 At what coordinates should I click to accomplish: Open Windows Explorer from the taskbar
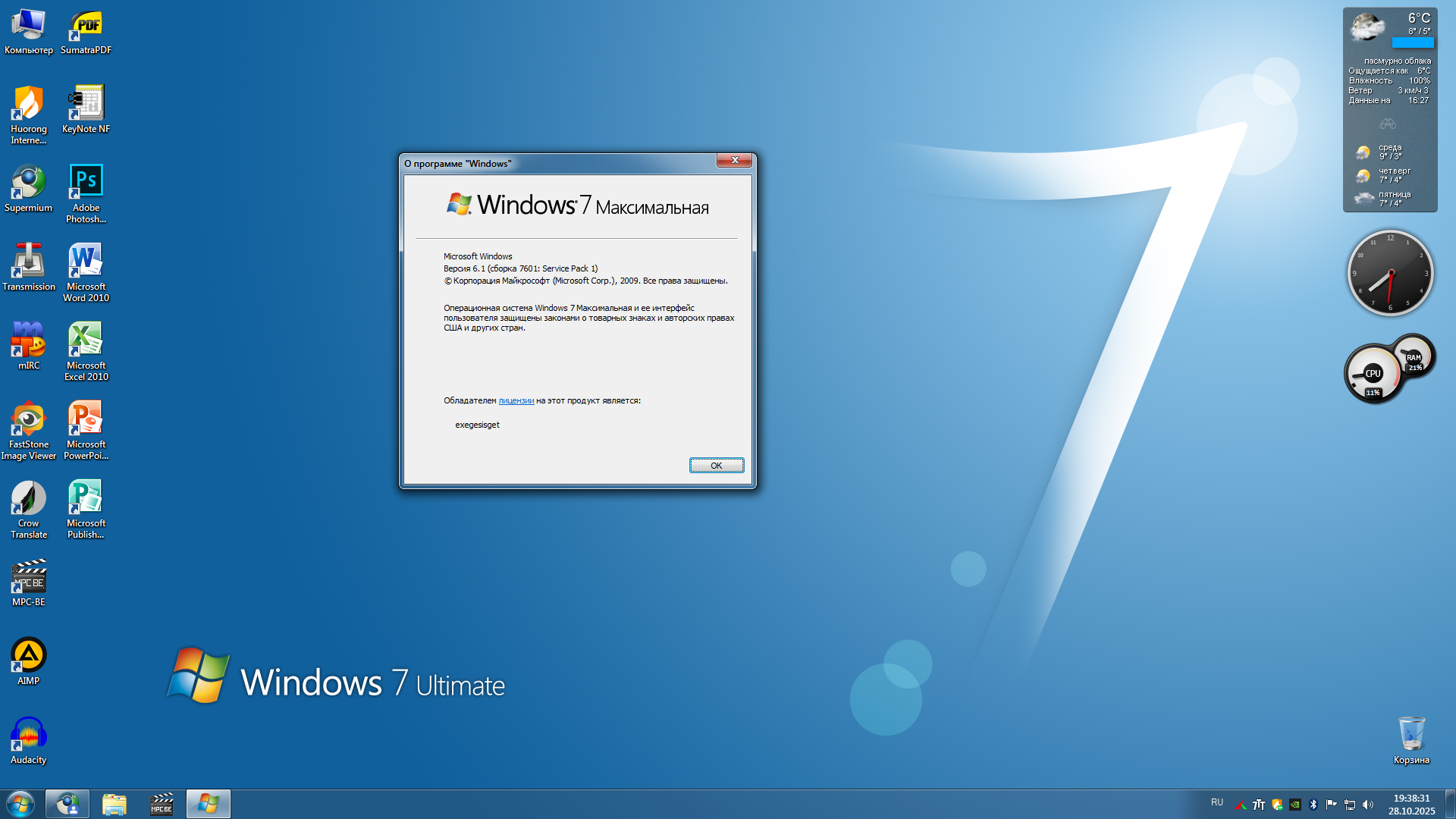tap(115, 804)
